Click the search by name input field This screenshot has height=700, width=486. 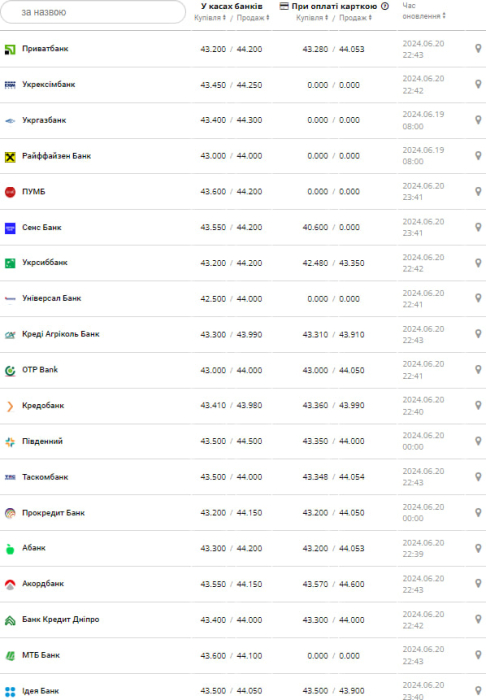(93, 12)
